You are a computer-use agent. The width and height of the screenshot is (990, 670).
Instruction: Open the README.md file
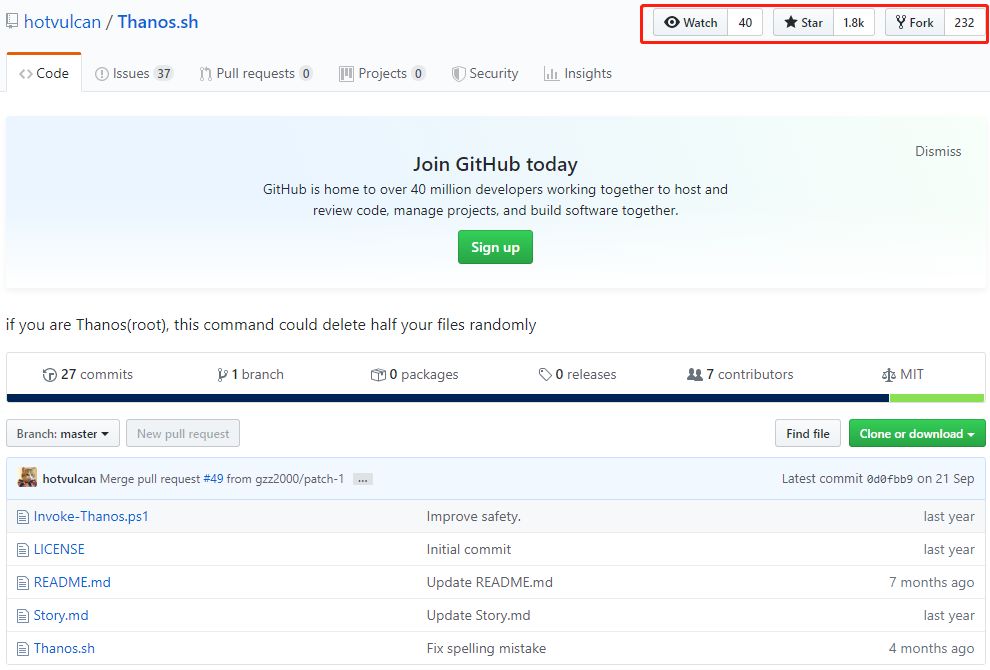72,582
